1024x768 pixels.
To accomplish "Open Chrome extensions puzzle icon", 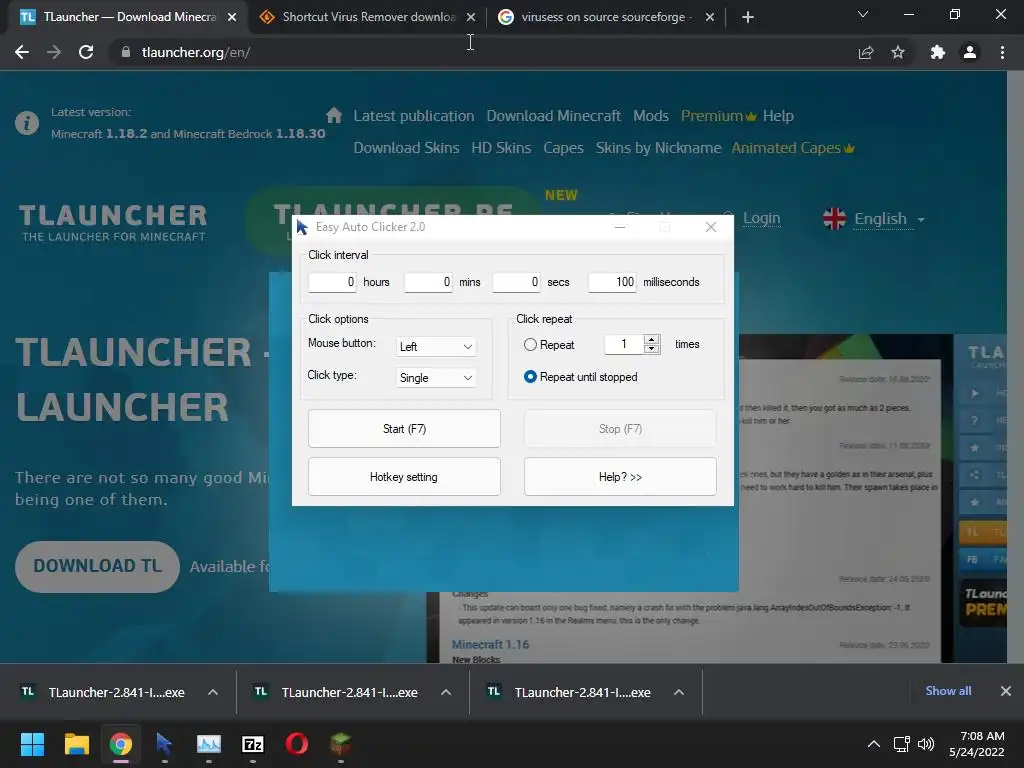I will 938,52.
